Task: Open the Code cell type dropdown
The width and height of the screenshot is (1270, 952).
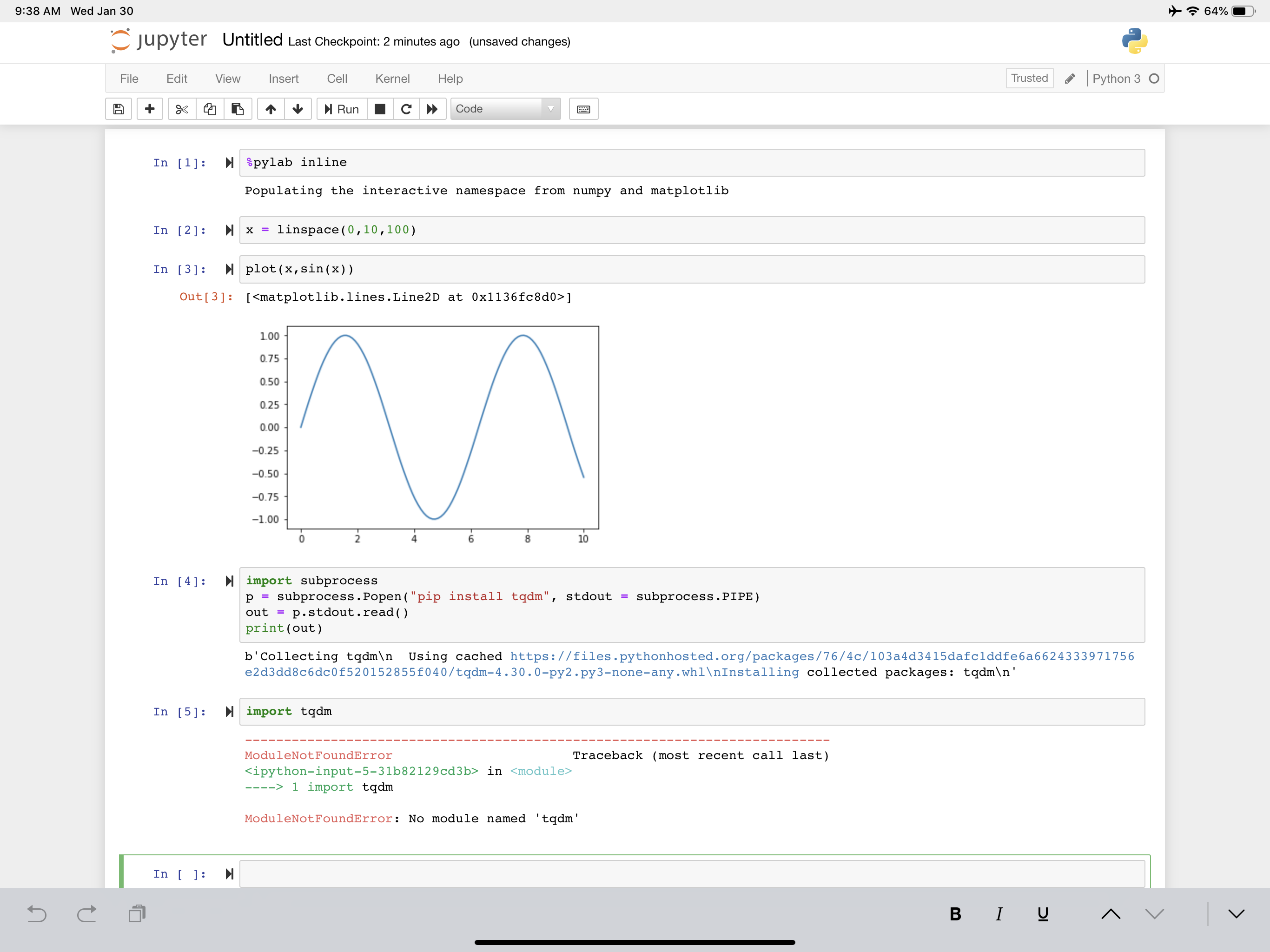Action: [505, 109]
